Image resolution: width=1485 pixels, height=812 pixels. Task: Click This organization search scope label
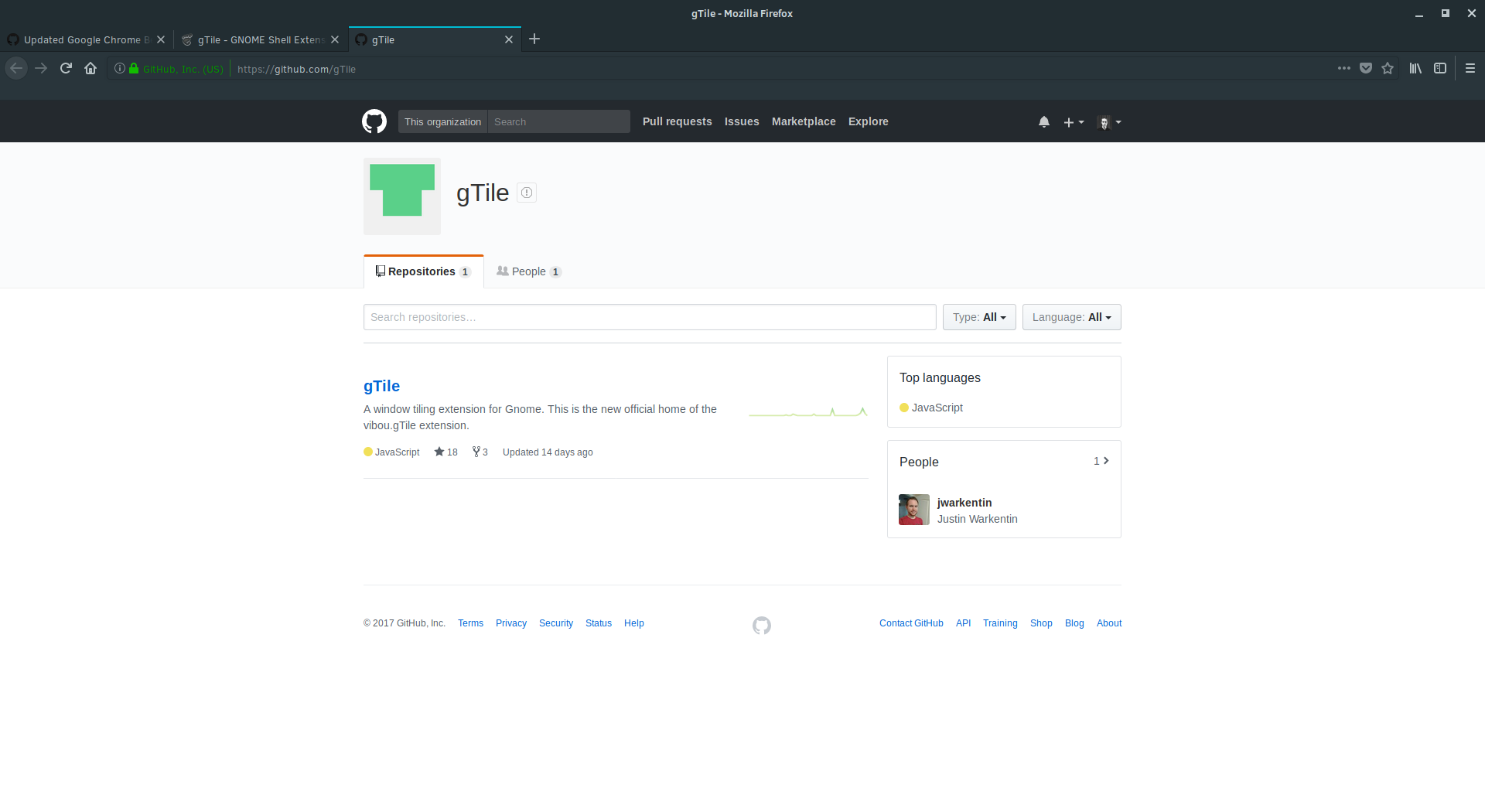click(442, 121)
